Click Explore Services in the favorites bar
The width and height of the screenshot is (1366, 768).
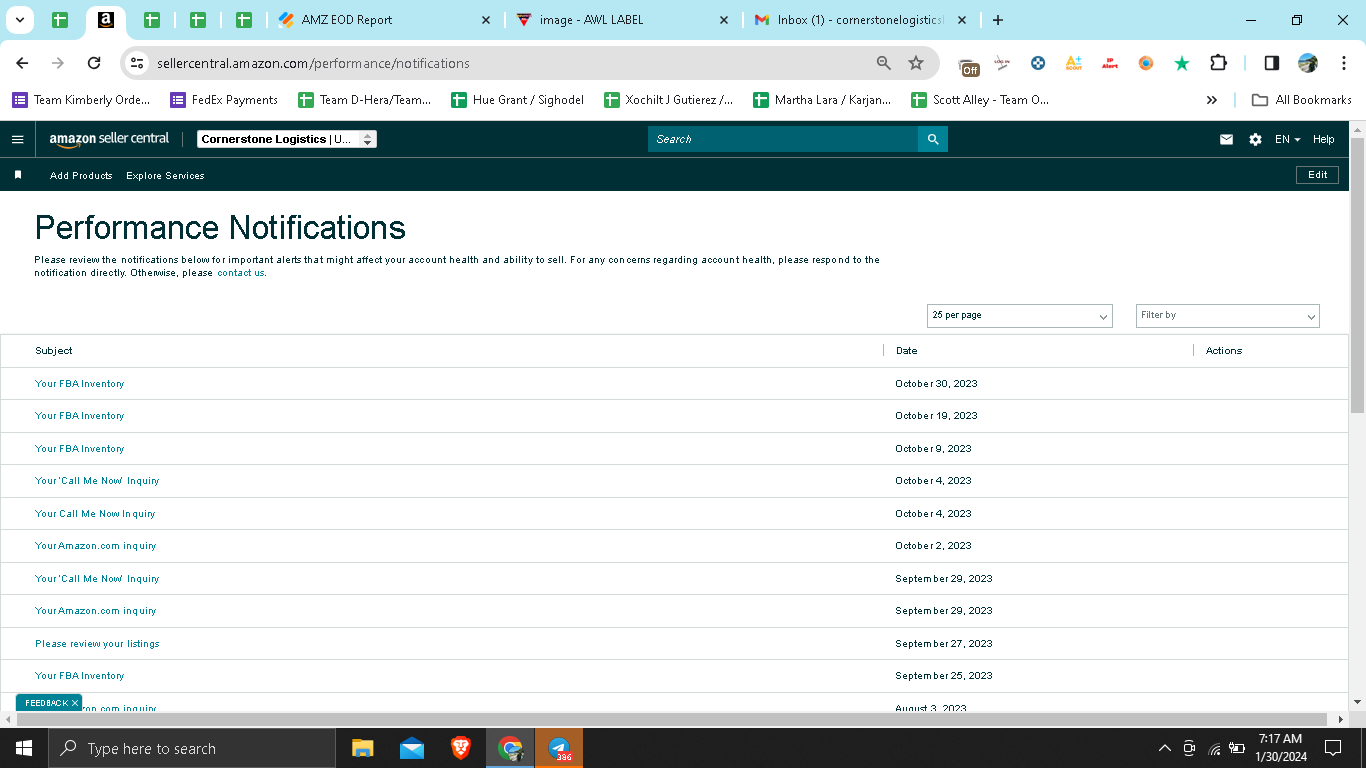165,175
